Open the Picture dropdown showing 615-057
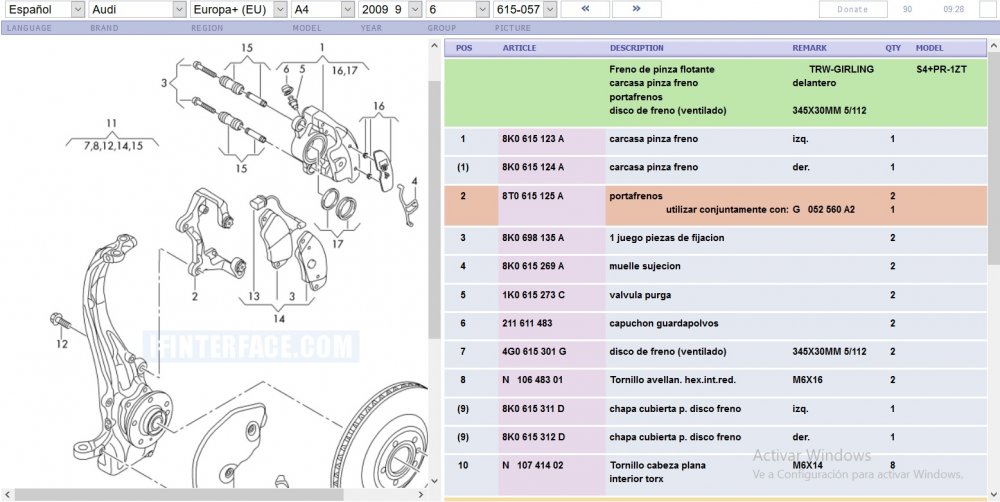 click(524, 9)
